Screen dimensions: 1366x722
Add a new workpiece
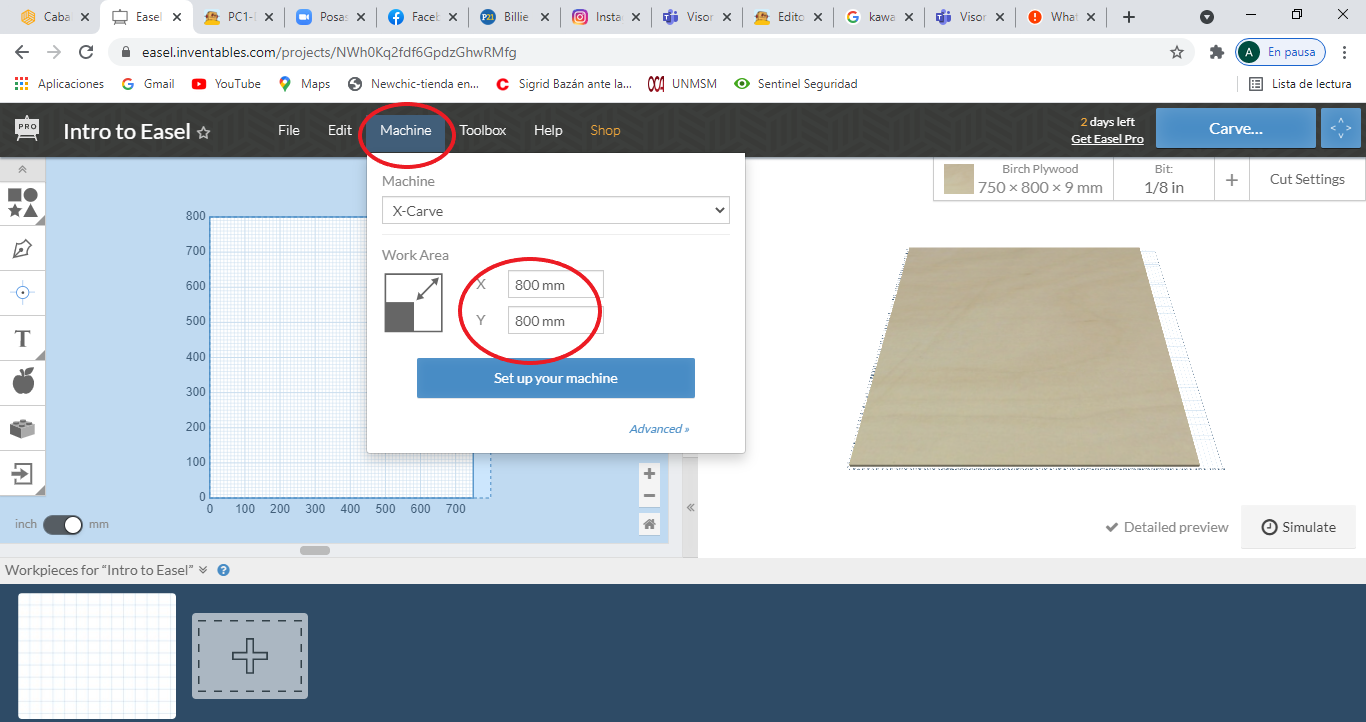click(250, 656)
